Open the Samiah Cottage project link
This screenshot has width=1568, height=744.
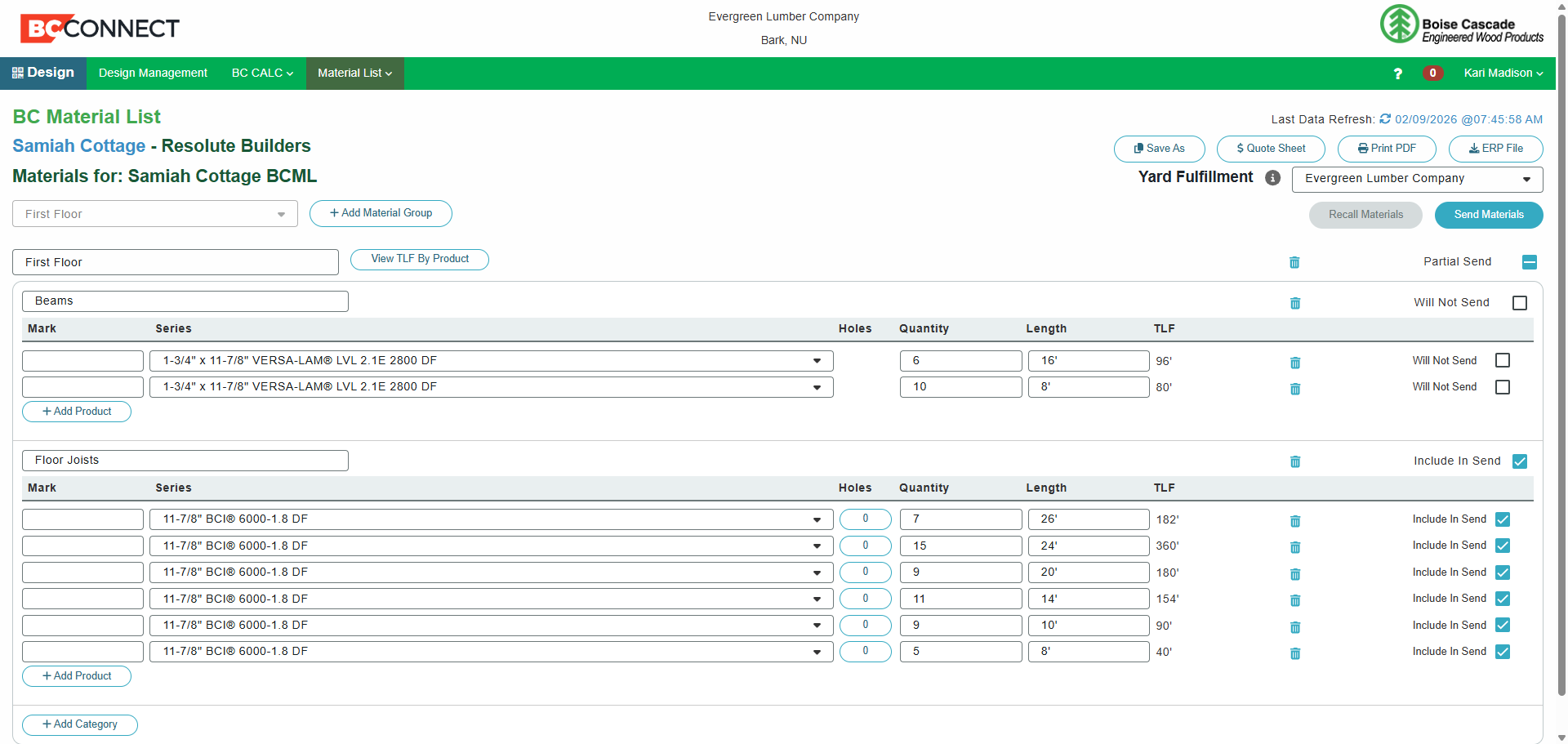pyautogui.click(x=79, y=146)
